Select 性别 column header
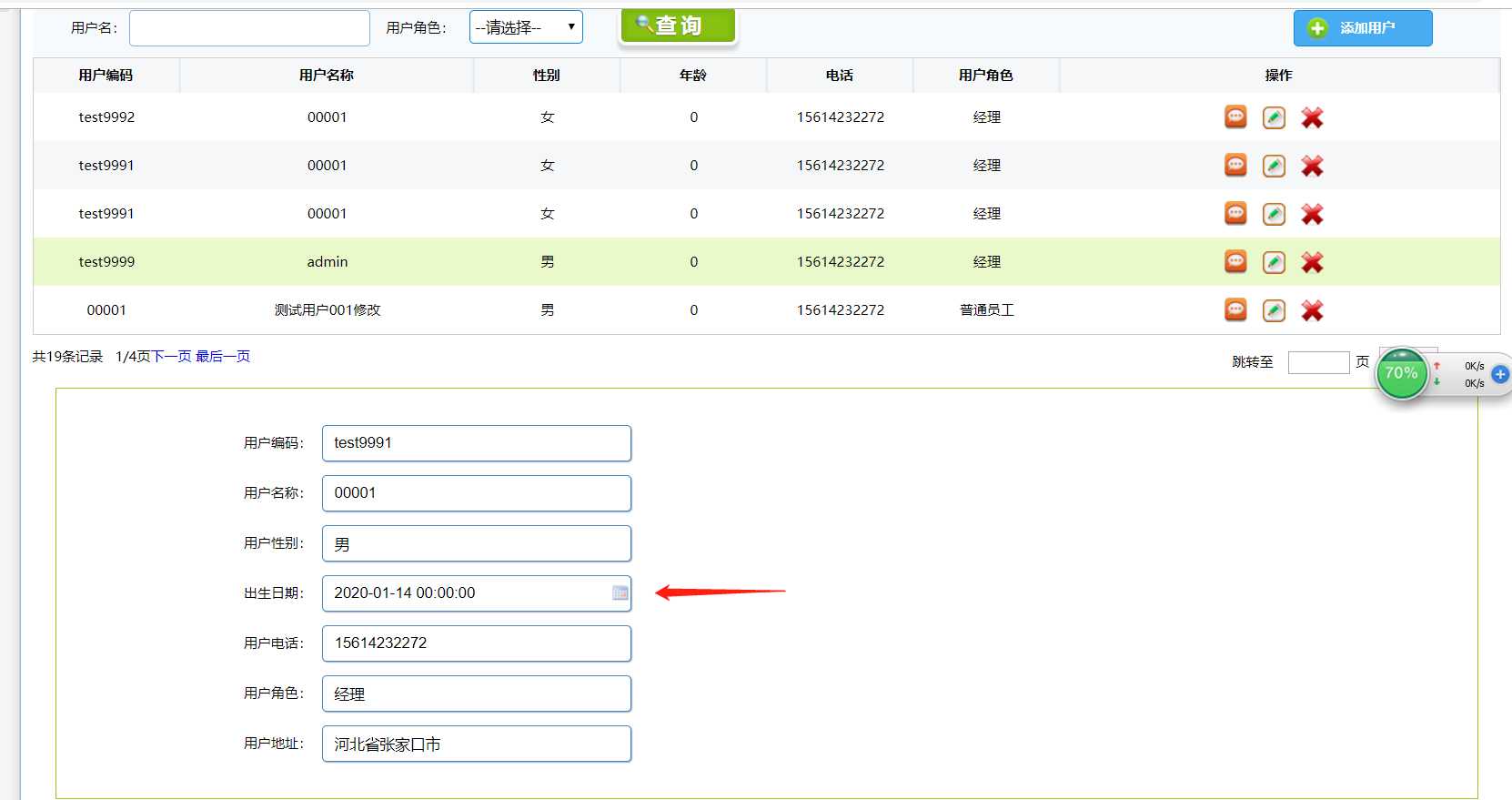 547,76
